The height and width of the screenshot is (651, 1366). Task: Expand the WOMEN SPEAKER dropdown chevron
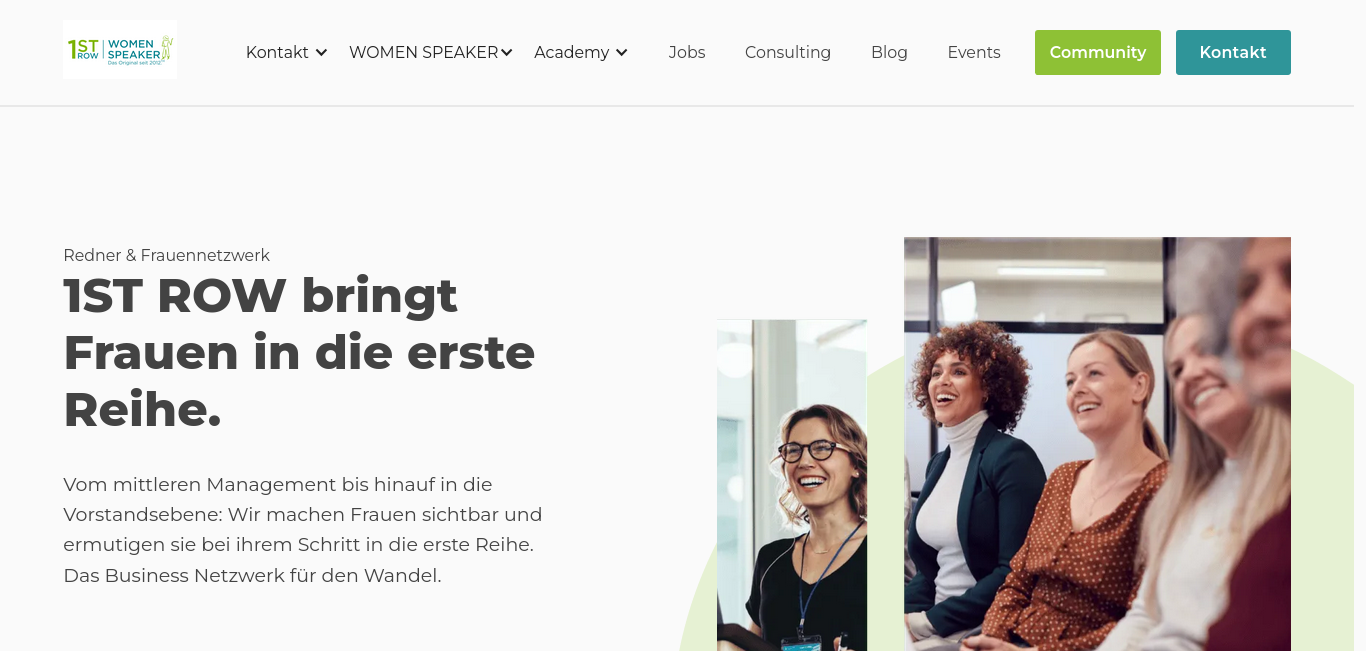[x=507, y=53]
